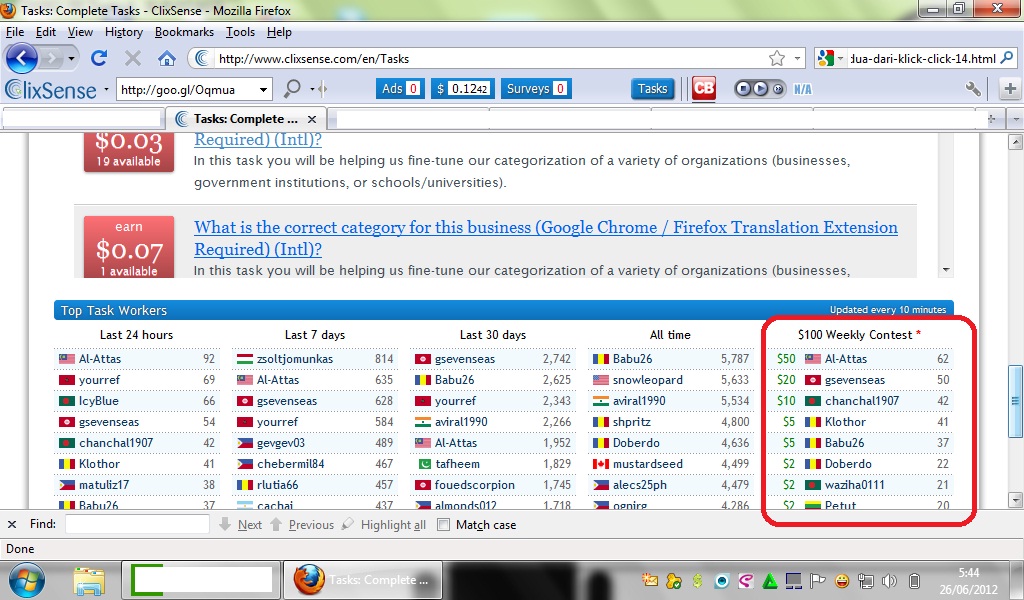Image resolution: width=1024 pixels, height=600 pixels.
Task: Click the ClixSense toolbar search magnifier
Action: [x=292, y=89]
